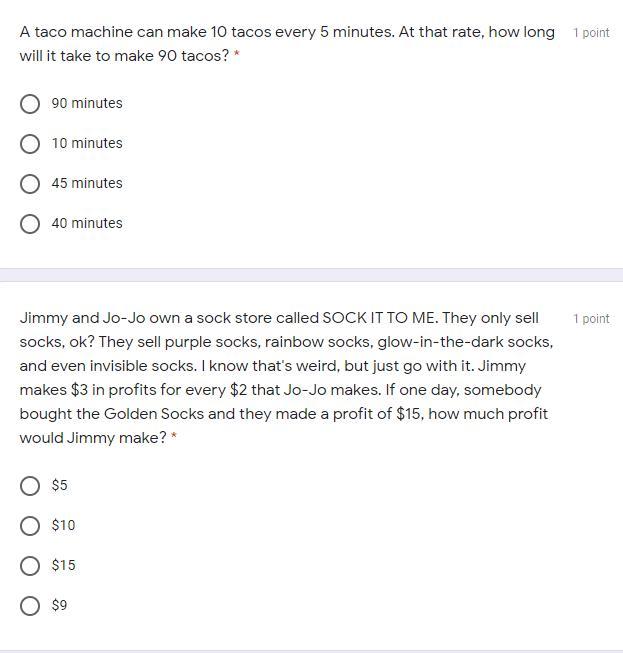Click the '$10' option label text
The height and width of the screenshot is (653, 623).
[x=63, y=526]
